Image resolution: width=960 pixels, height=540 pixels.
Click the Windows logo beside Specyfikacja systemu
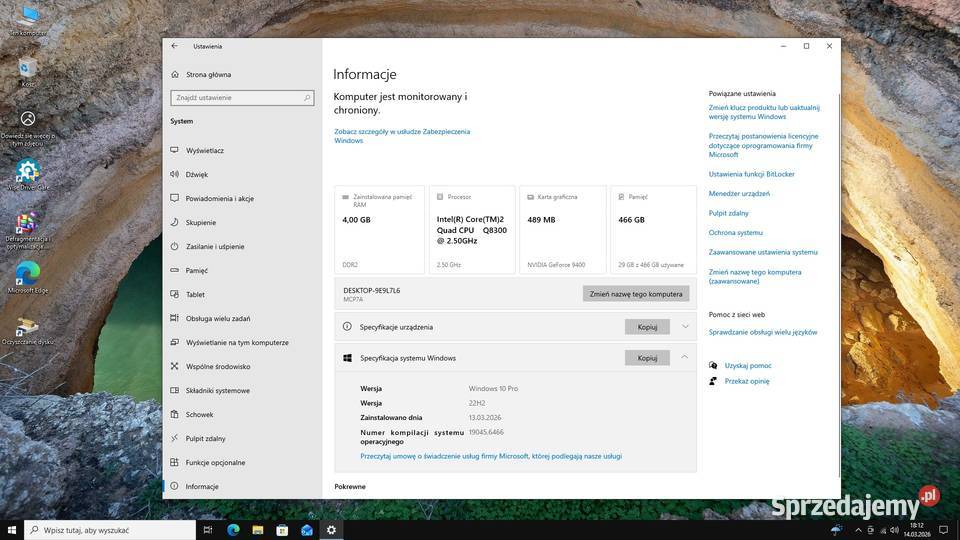pos(347,358)
